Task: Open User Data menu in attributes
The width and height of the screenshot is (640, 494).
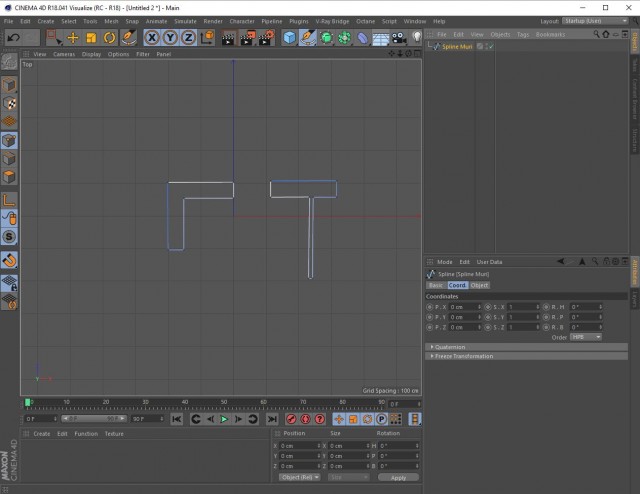Action: (x=489, y=262)
